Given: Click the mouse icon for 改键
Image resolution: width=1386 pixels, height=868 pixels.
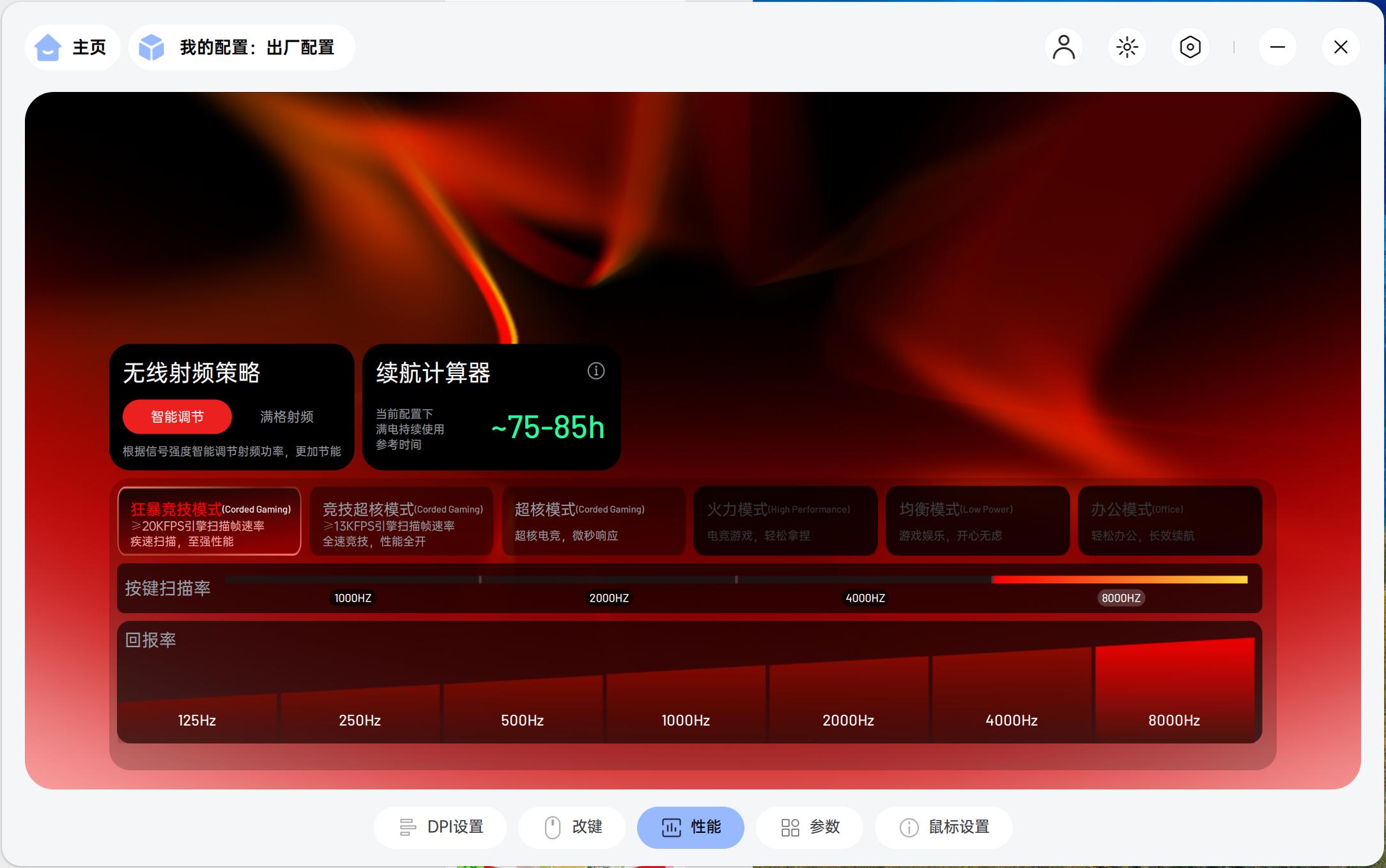Looking at the screenshot, I should (x=552, y=827).
